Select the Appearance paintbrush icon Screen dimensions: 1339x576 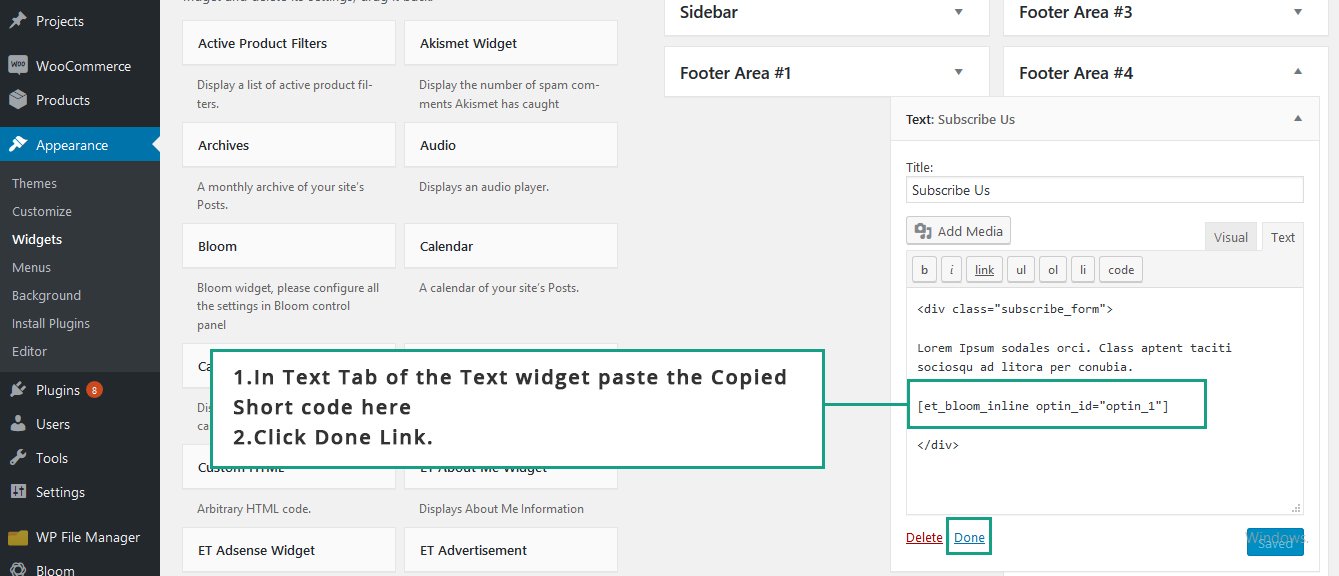18,145
